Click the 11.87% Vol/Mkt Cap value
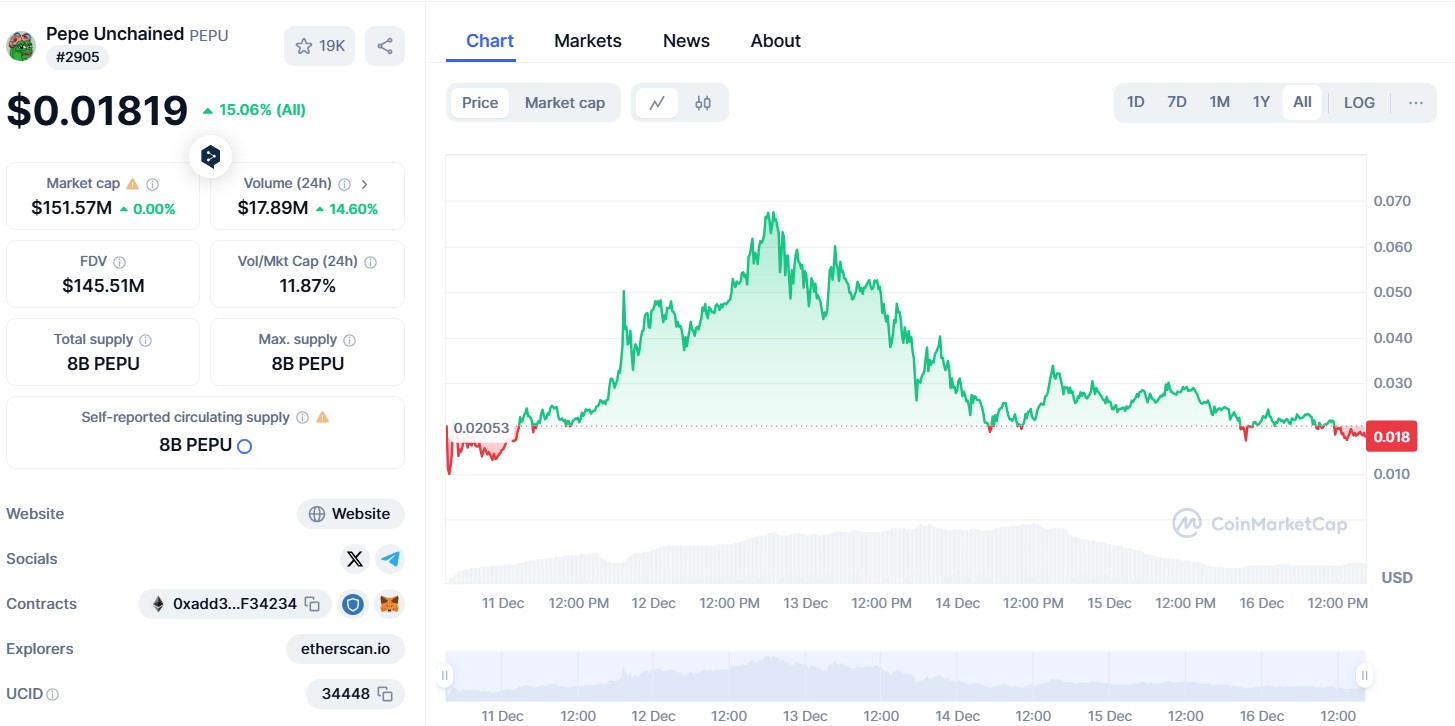This screenshot has height=726, width=1455. point(307,286)
